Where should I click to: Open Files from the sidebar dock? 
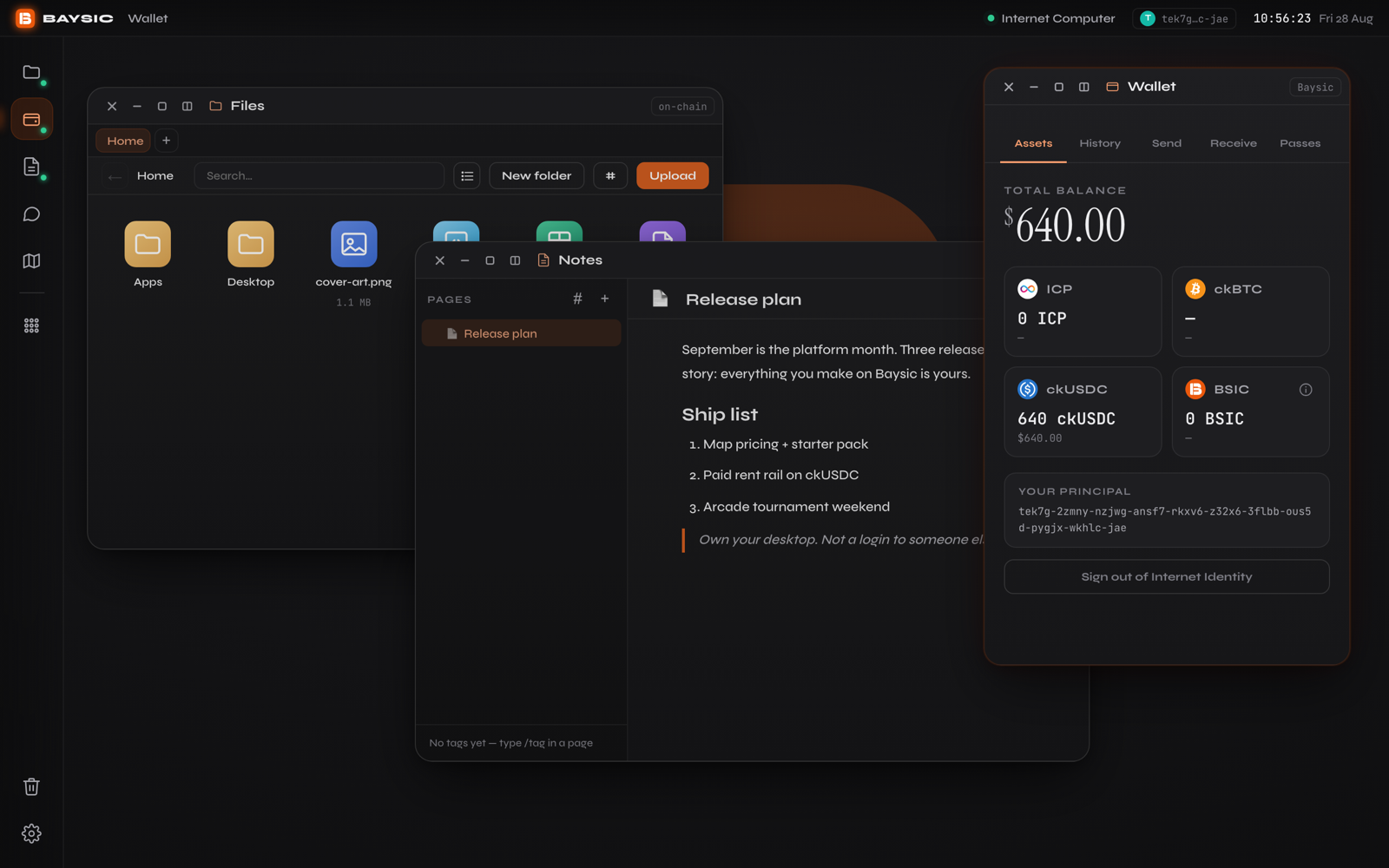click(x=31, y=73)
